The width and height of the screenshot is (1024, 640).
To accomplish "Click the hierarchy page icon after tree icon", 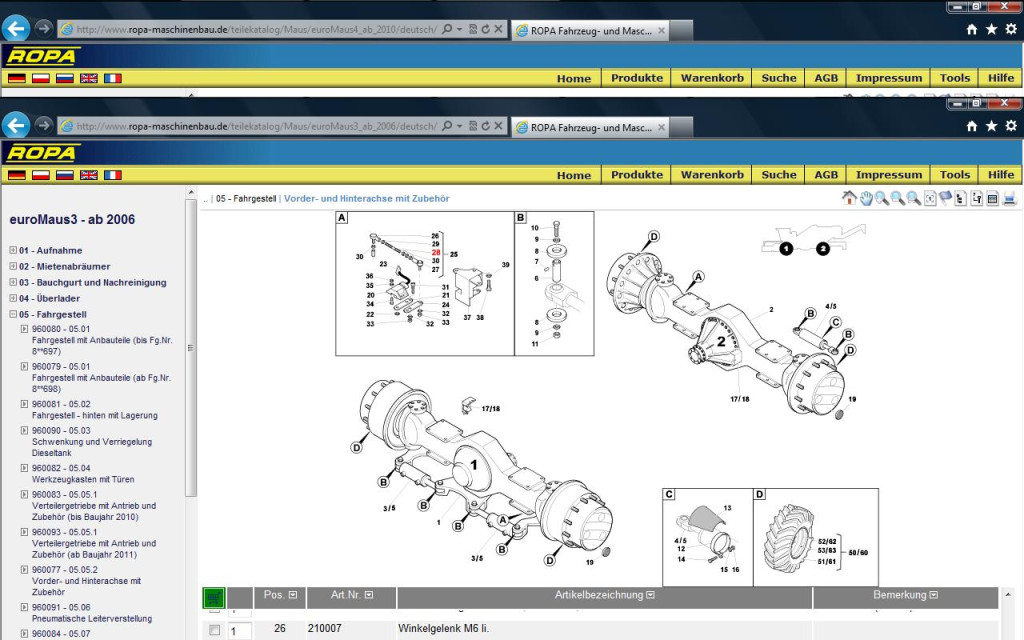I will (976, 198).
